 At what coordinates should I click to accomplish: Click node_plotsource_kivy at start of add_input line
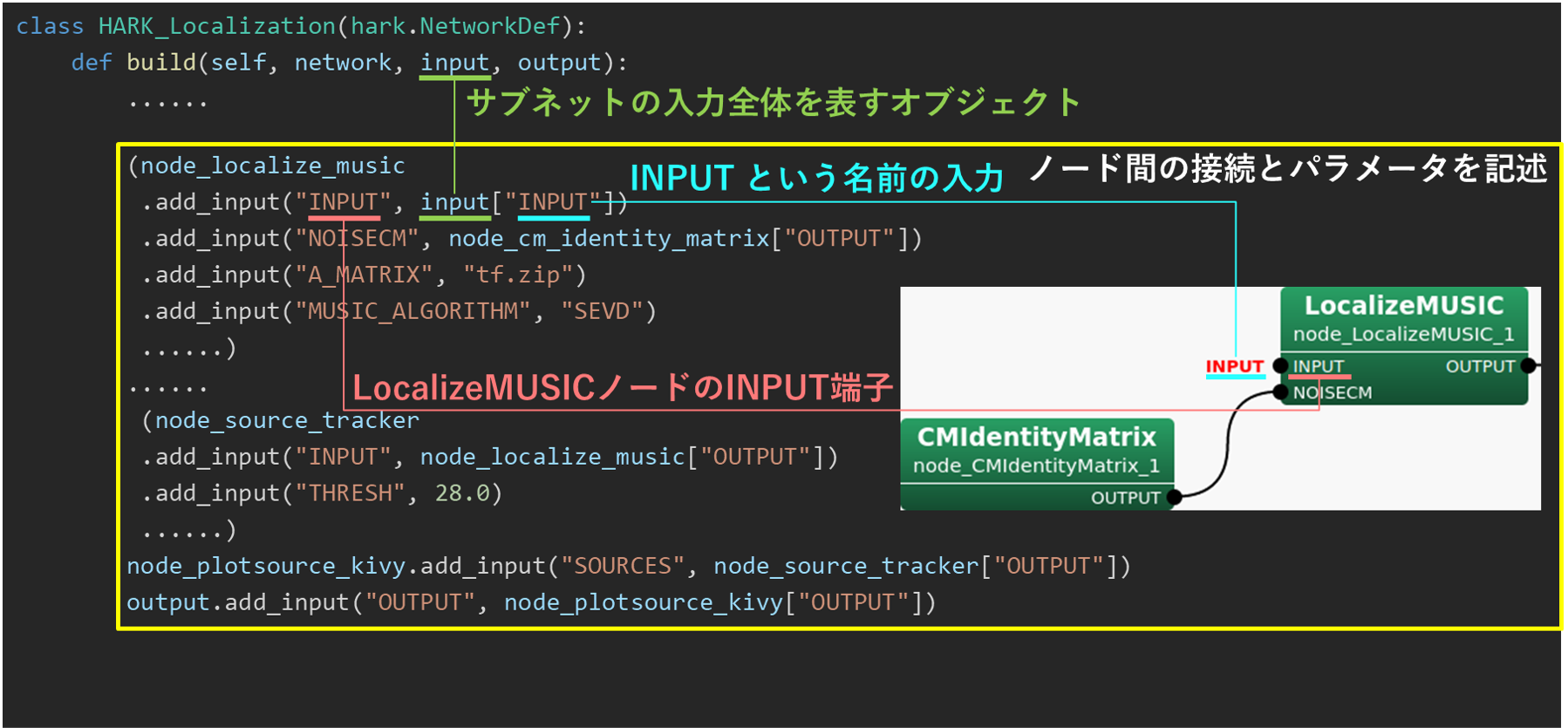coord(266,567)
